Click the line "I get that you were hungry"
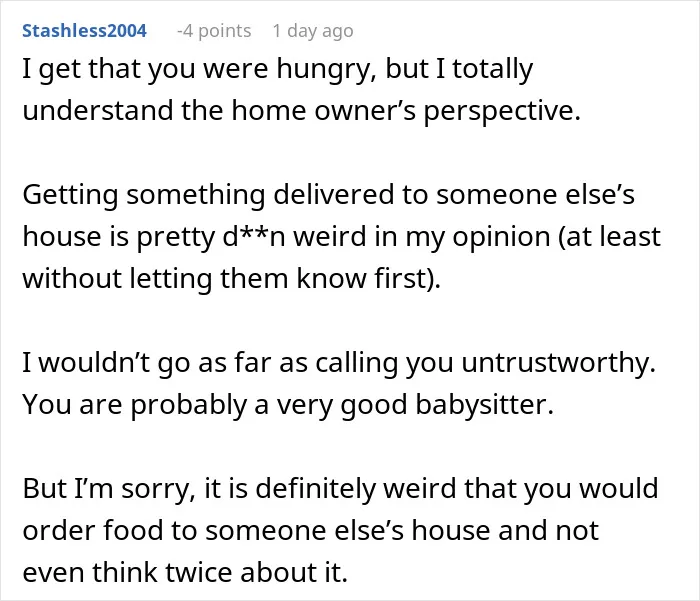The width and height of the screenshot is (700, 601). [278, 69]
